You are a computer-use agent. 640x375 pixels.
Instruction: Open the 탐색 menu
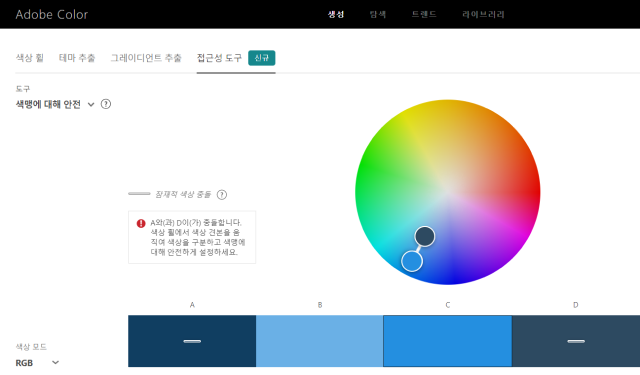coord(378,14)
